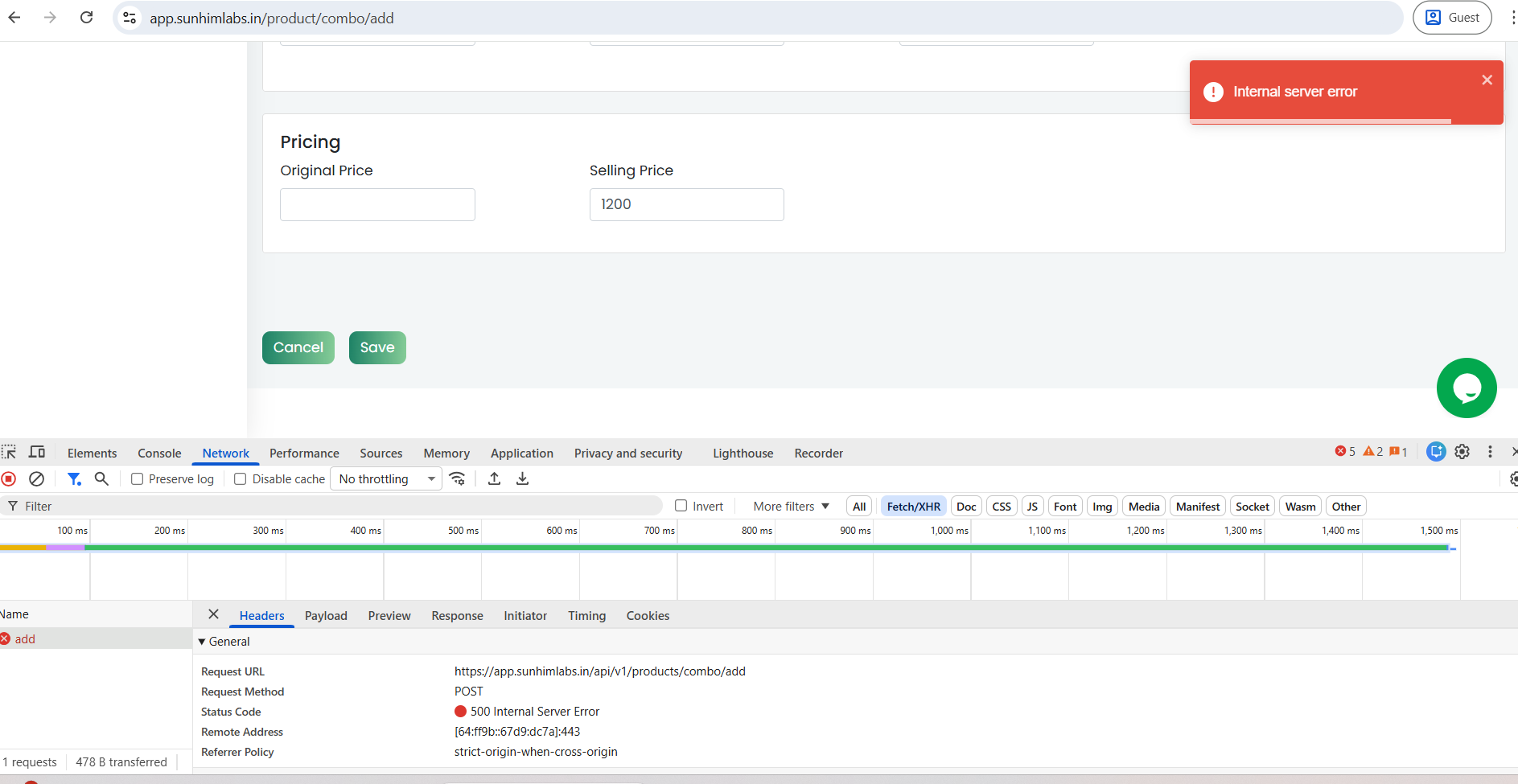
Task: Close the request details pane
Action: [213, 614]
